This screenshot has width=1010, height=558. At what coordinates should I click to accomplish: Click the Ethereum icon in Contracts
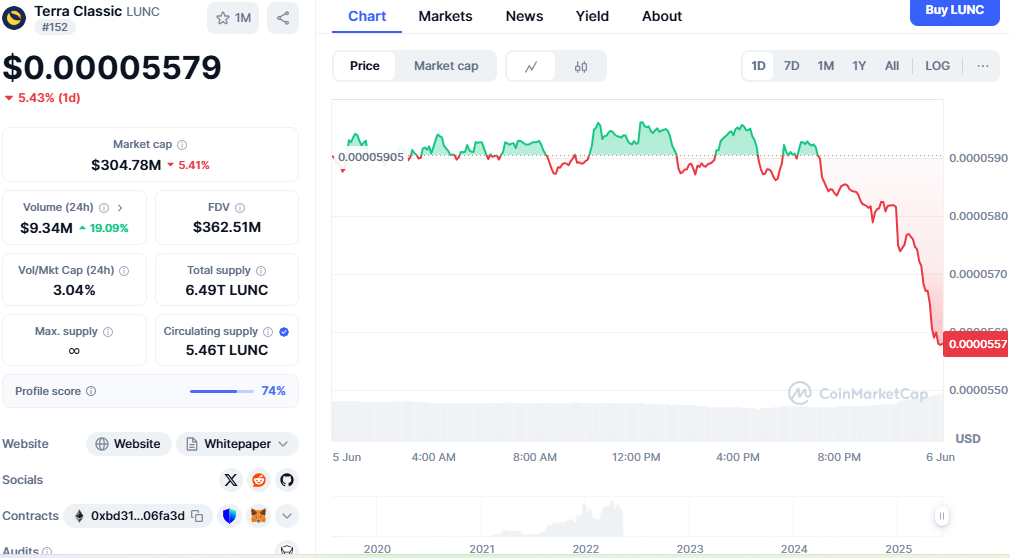click(x=79, y=516)
